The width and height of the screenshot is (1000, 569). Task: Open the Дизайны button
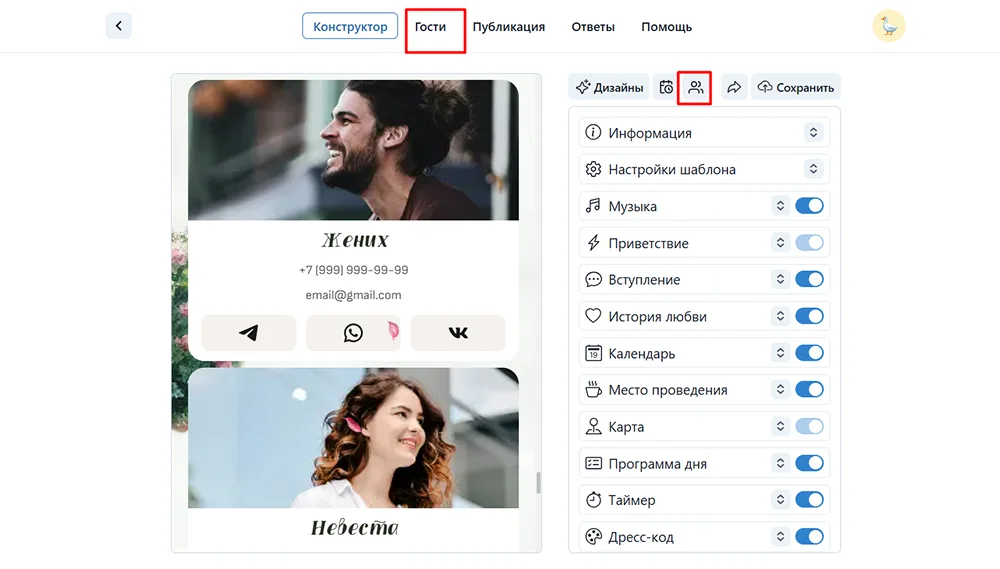coord(609,88)
